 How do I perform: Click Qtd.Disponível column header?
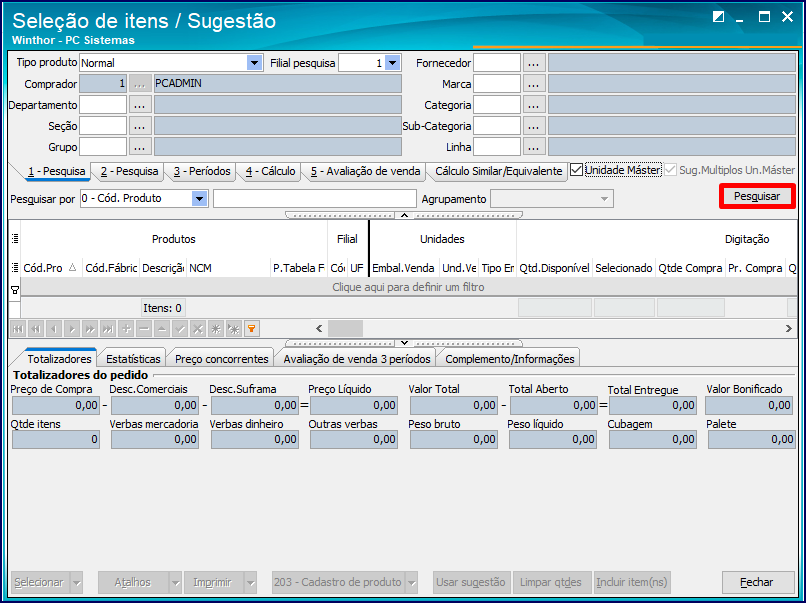point(554,268)
